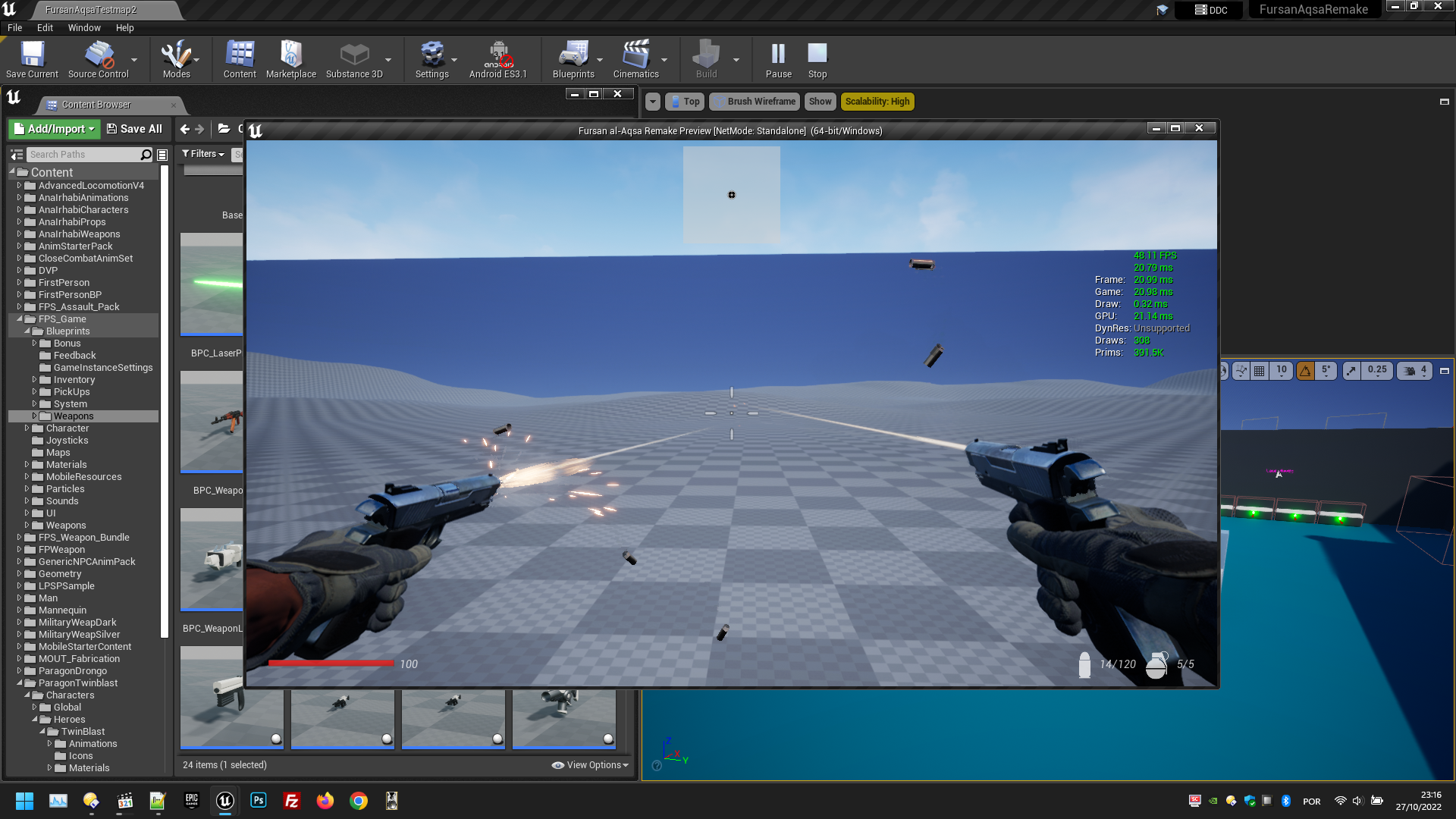
Task: Select the BPC_LaserP asset thumbnail
Action: point(212,284)
